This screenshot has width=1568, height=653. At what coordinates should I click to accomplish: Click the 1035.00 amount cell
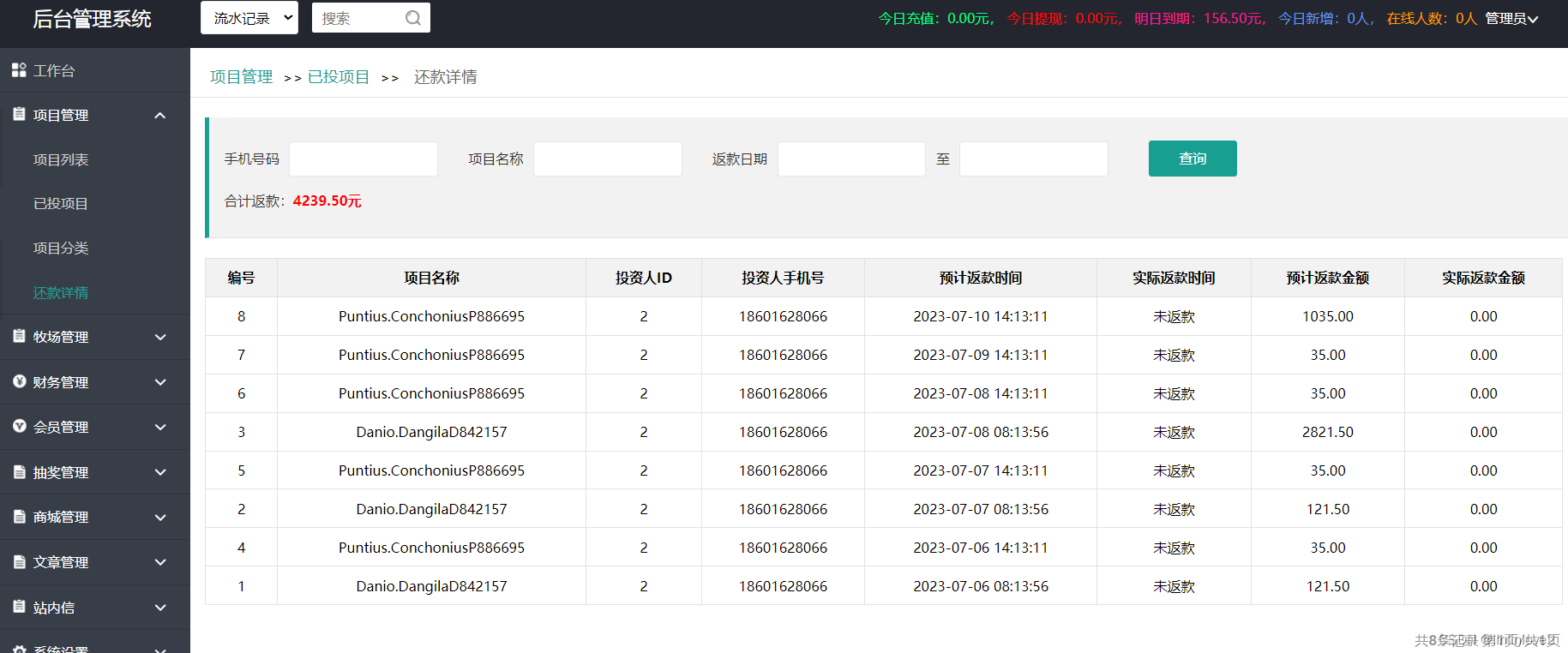1328,316
